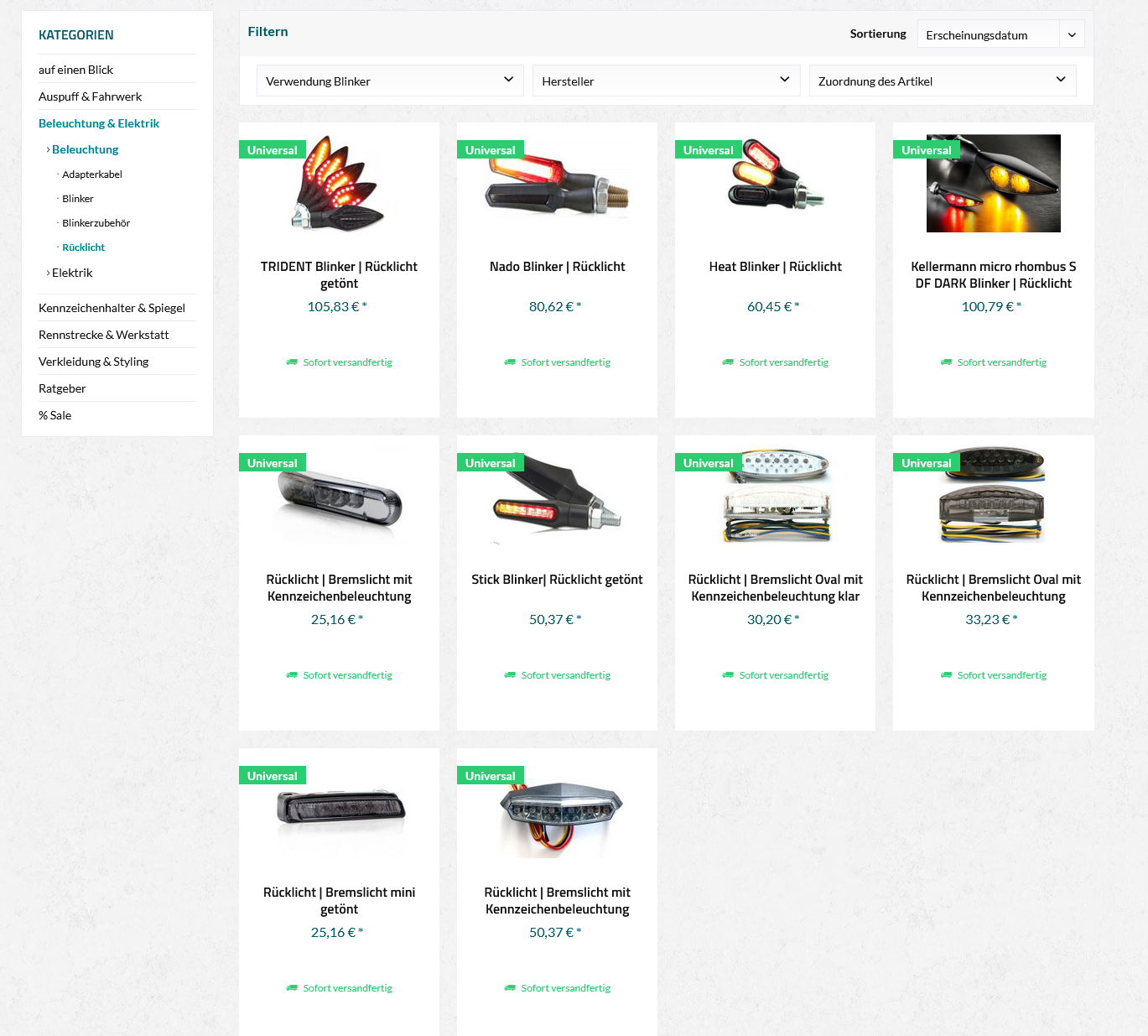Click Universal badge on Heat Blinker card
This screenshot has width=1148, height=1036.
point(708,150)
